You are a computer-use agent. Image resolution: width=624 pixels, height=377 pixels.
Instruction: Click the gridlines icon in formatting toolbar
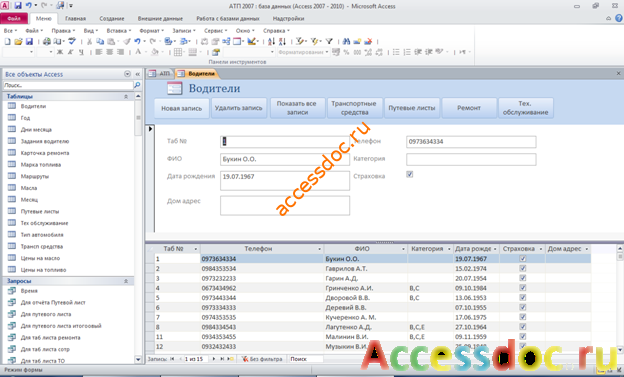coord(178,52)
